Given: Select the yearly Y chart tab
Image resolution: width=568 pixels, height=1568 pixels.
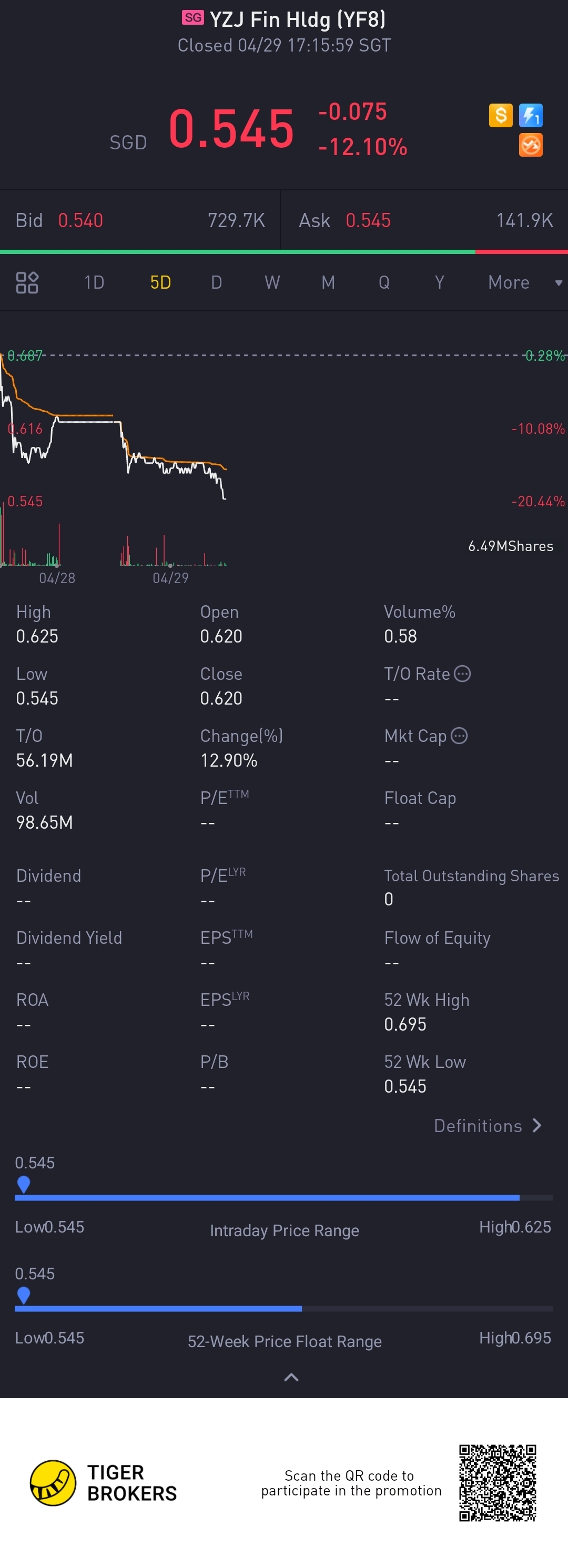Looking at the screenshot, I should click(440, 282).
